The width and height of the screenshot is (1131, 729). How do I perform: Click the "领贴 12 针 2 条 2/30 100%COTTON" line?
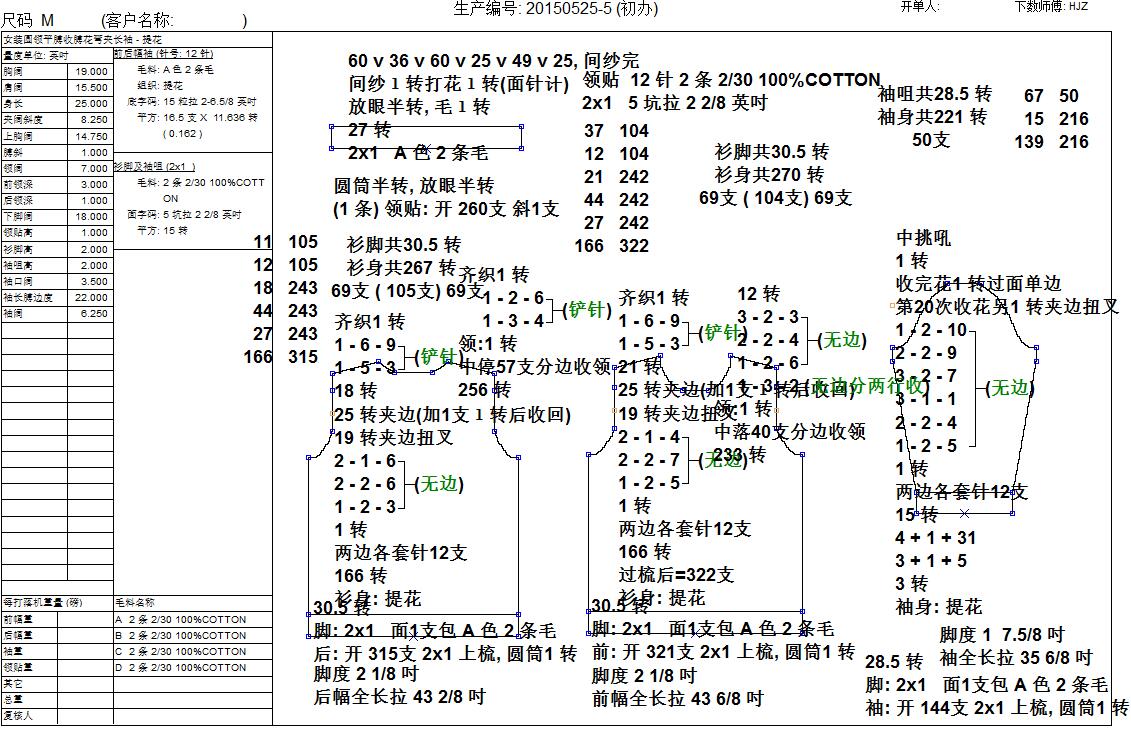[x=731, y=79]
